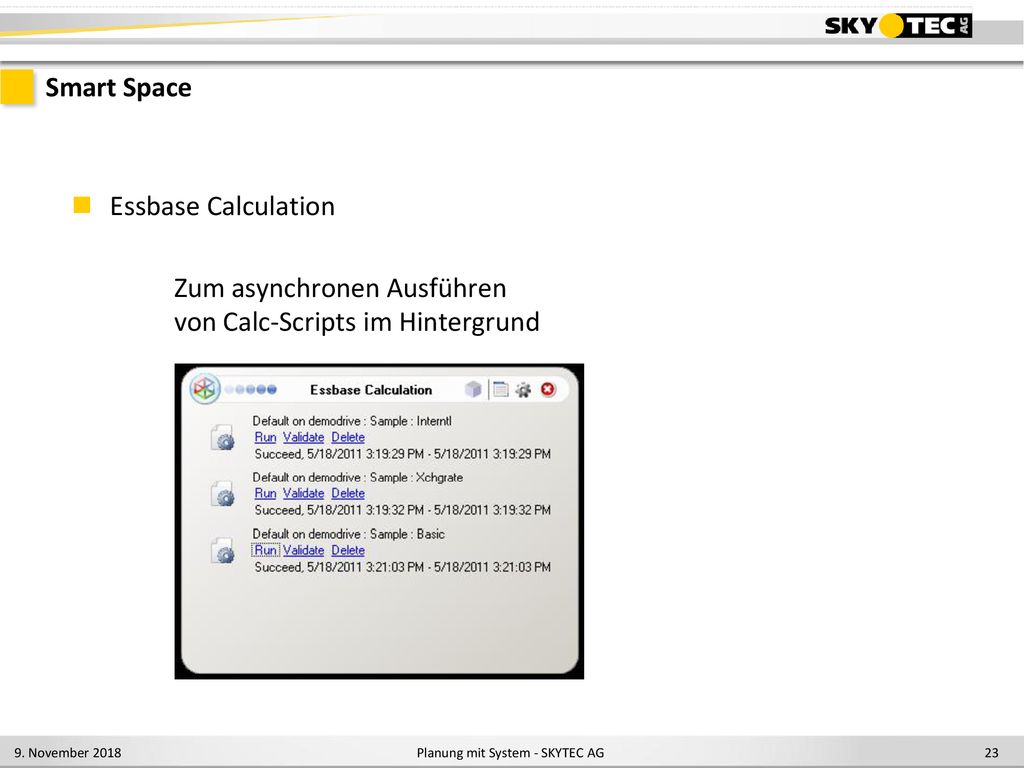The height and width of the screenshot is (768, 1024).
Task: Close the Essbase Calculation widget with the red X
Action: pyautogui.click(x=548, y=389)
